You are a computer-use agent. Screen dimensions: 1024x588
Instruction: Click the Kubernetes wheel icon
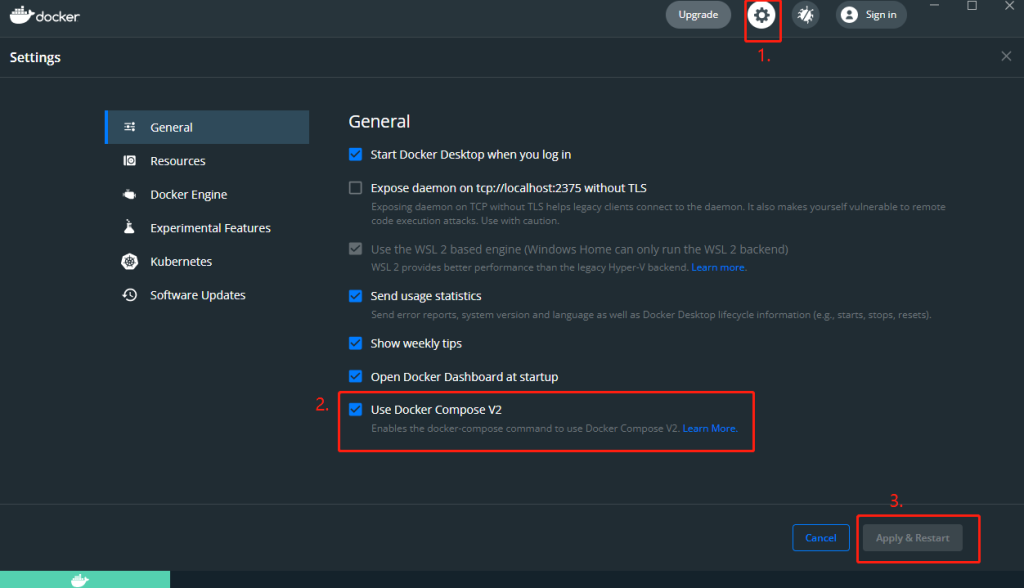point(130,262)
